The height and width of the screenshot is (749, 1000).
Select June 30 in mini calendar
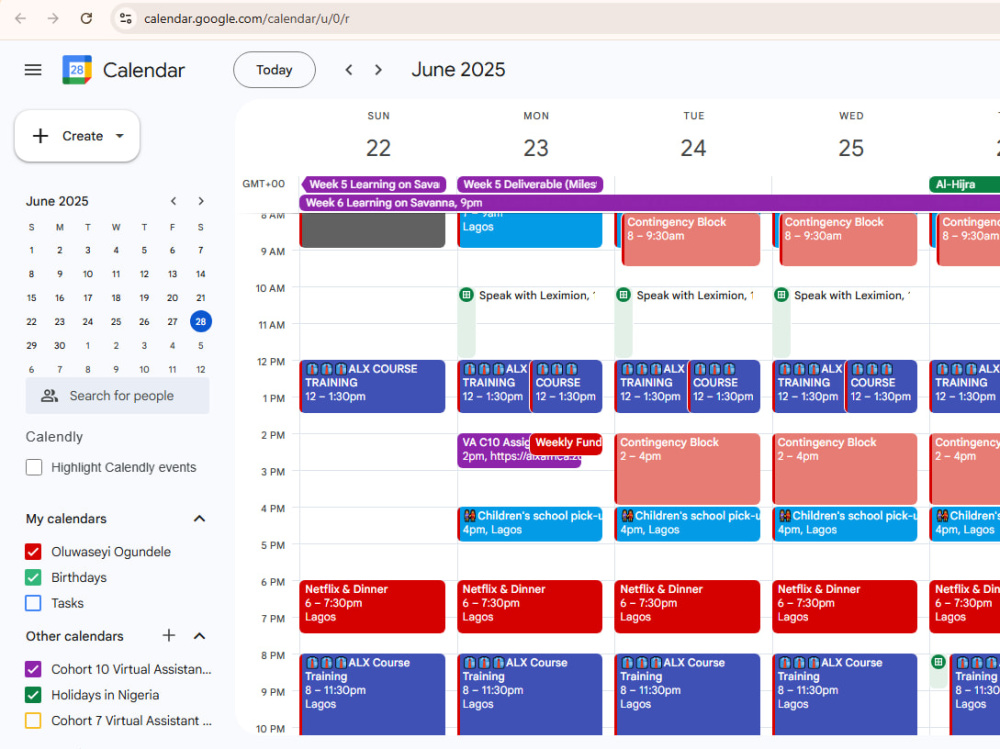pos(59,345)
